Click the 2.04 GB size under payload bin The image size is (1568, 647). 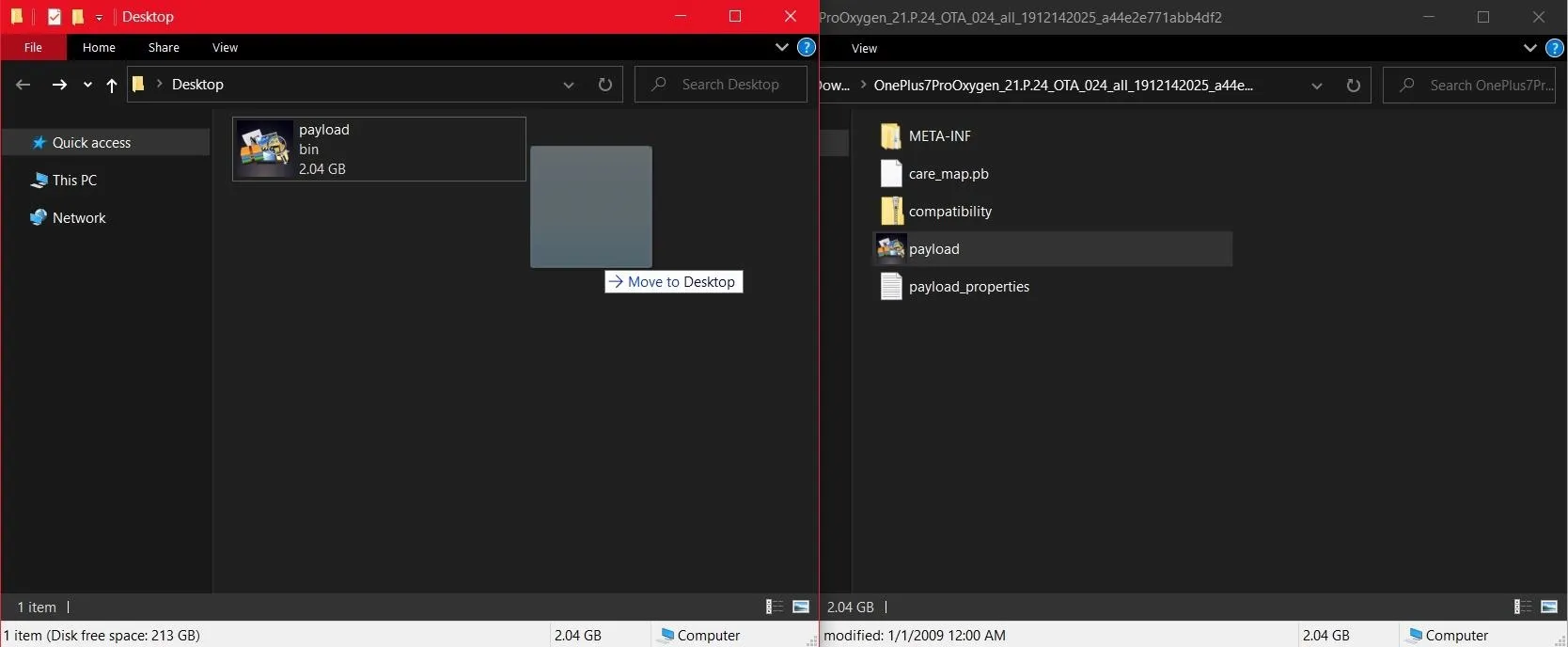(322, 169)
